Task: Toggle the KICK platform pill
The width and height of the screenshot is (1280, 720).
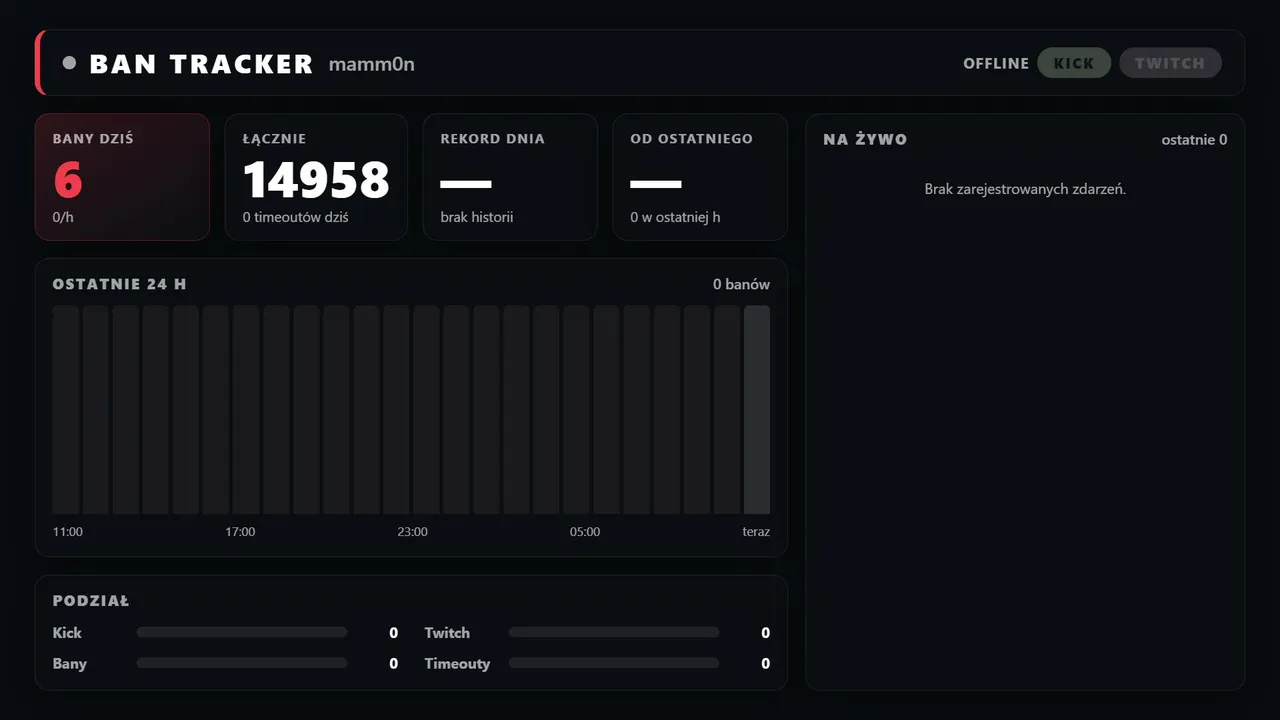Action: click(1074, 63)
